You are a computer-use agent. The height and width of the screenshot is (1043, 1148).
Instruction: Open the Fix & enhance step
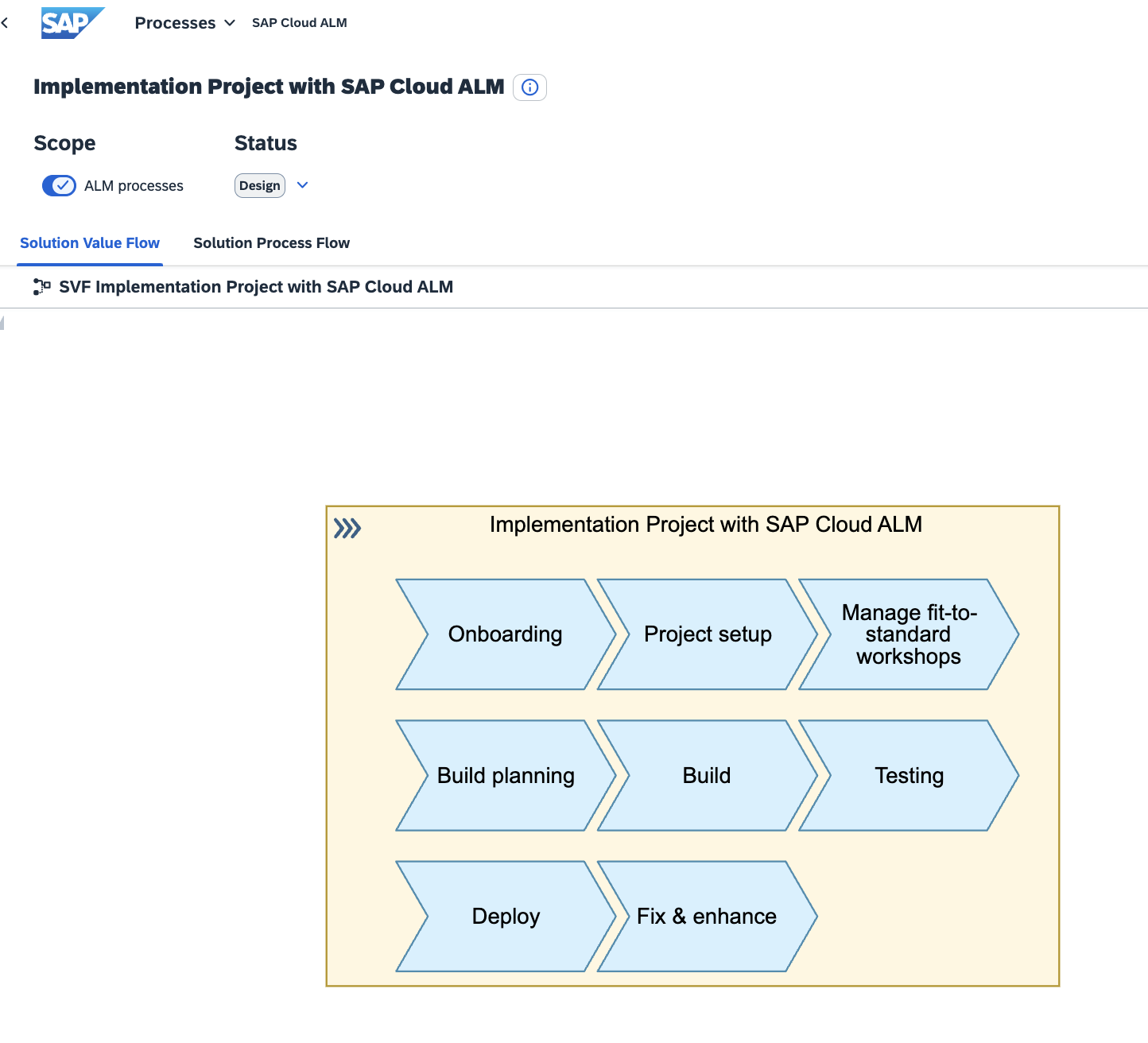tap(707, 917)
